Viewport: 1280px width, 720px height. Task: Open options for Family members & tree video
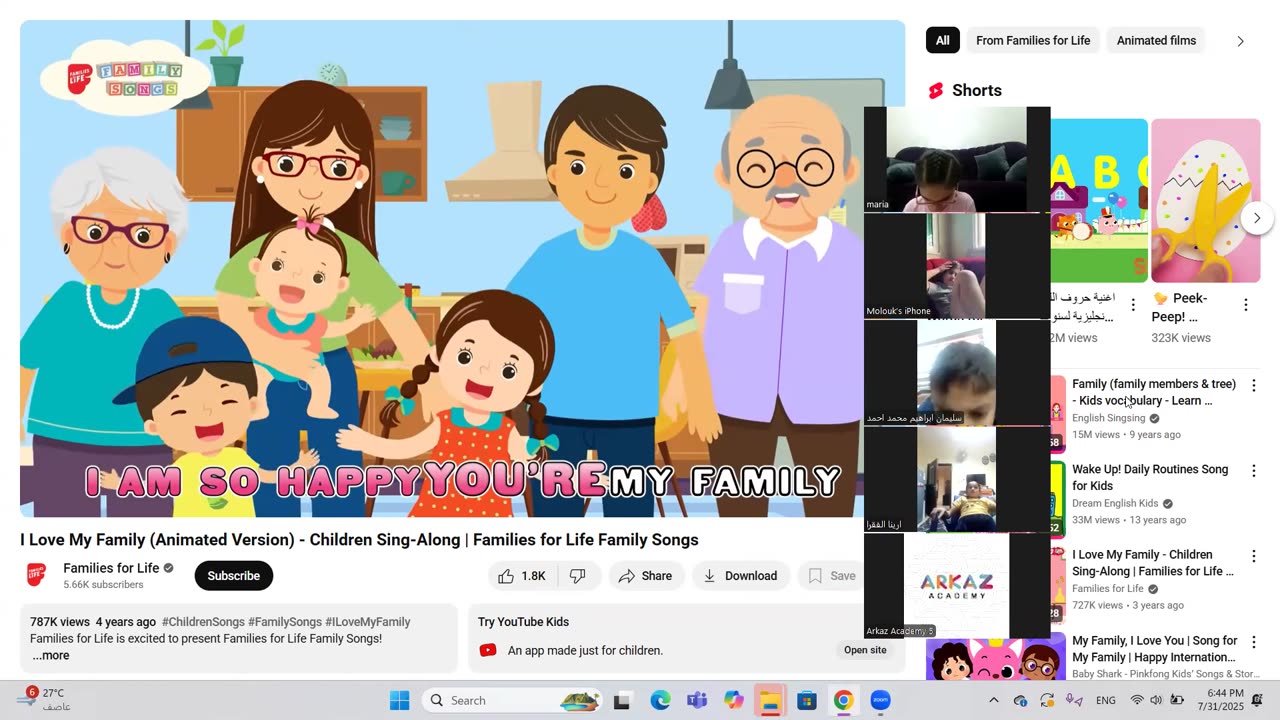point(1253,386)
